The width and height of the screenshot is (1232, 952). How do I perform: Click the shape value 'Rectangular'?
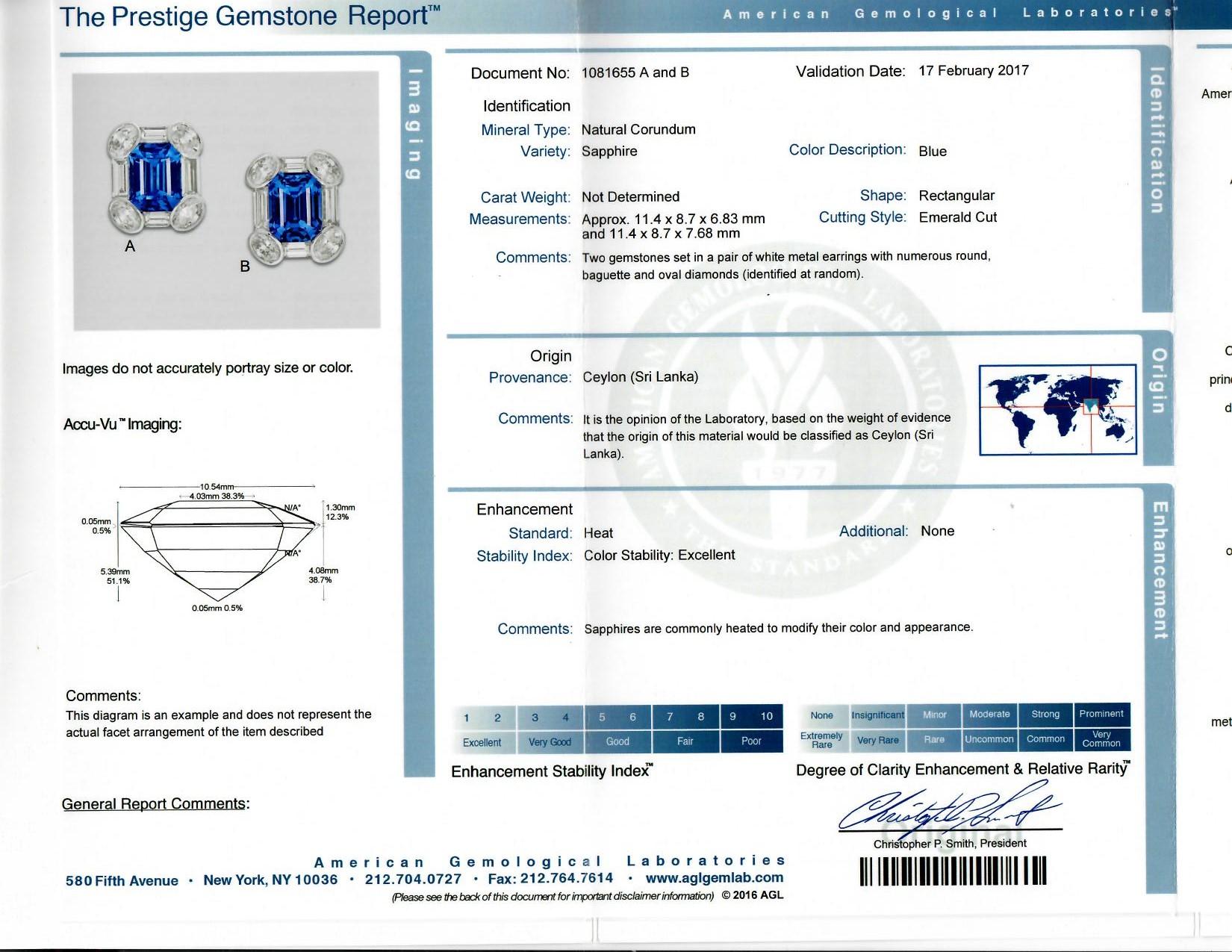pyautogui.click(x=956, y=196)
